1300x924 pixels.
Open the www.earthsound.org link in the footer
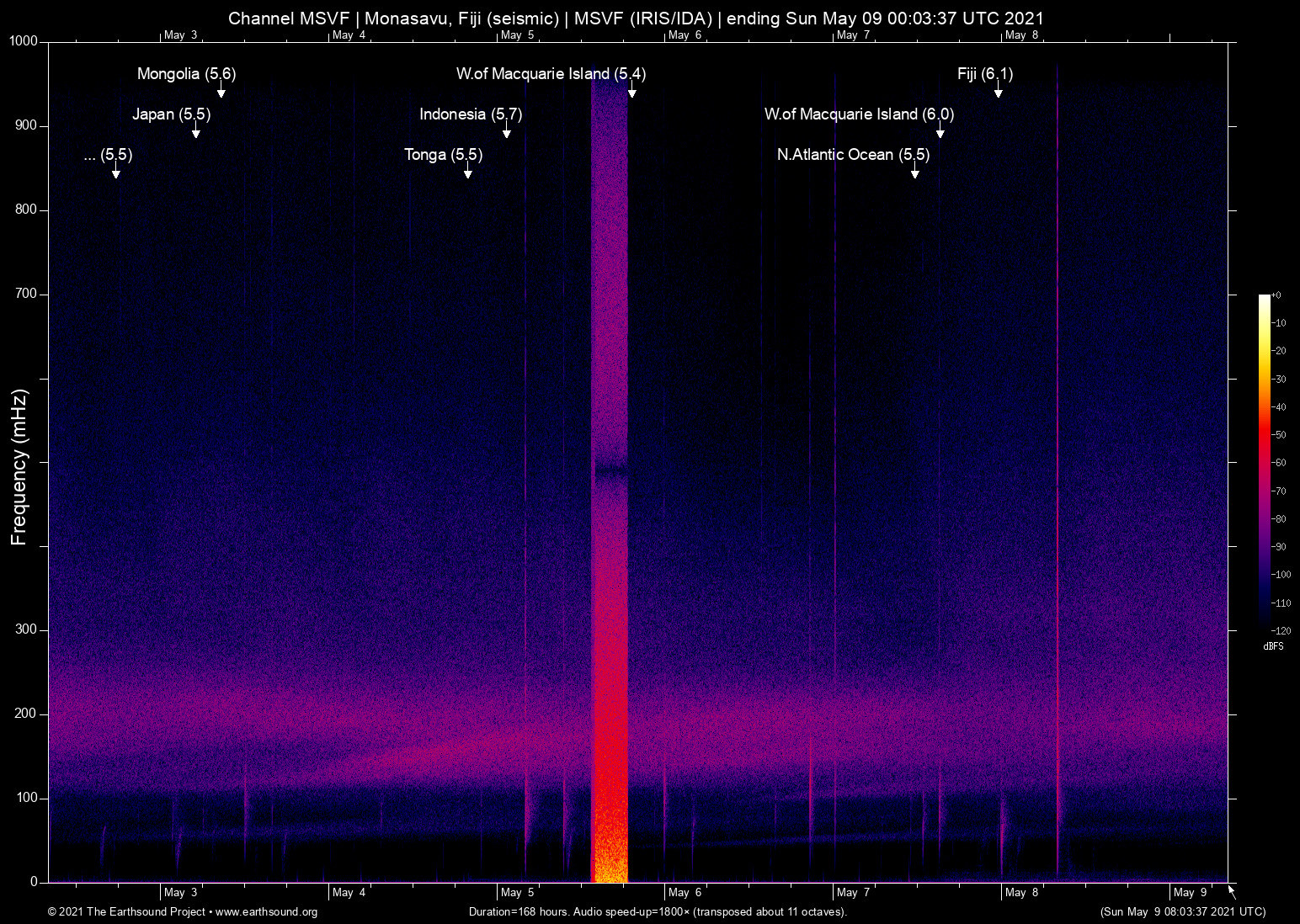[x=266, y=912]
